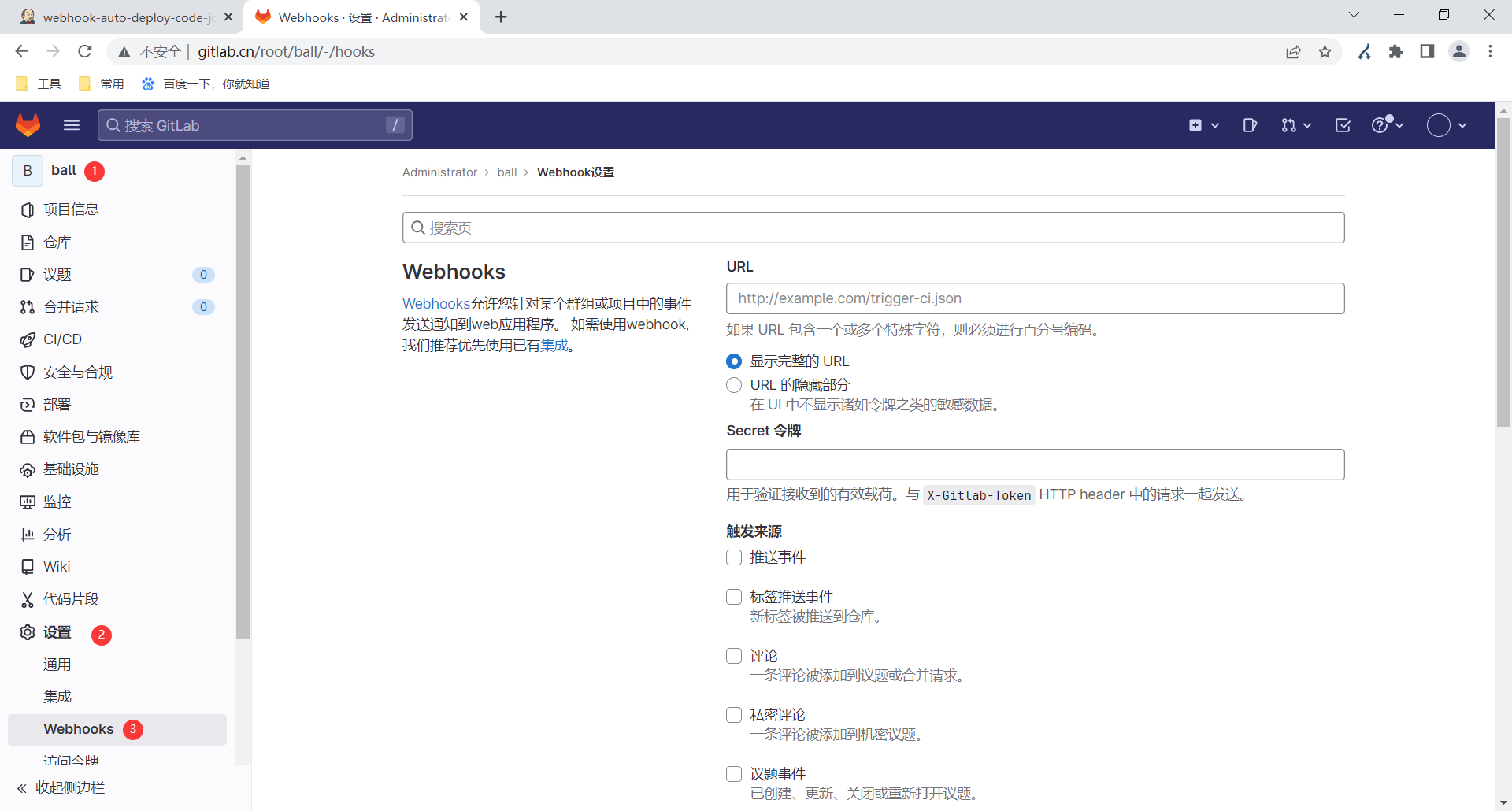Open the Chrome tab search chevron

click(x=1354, y=15)
